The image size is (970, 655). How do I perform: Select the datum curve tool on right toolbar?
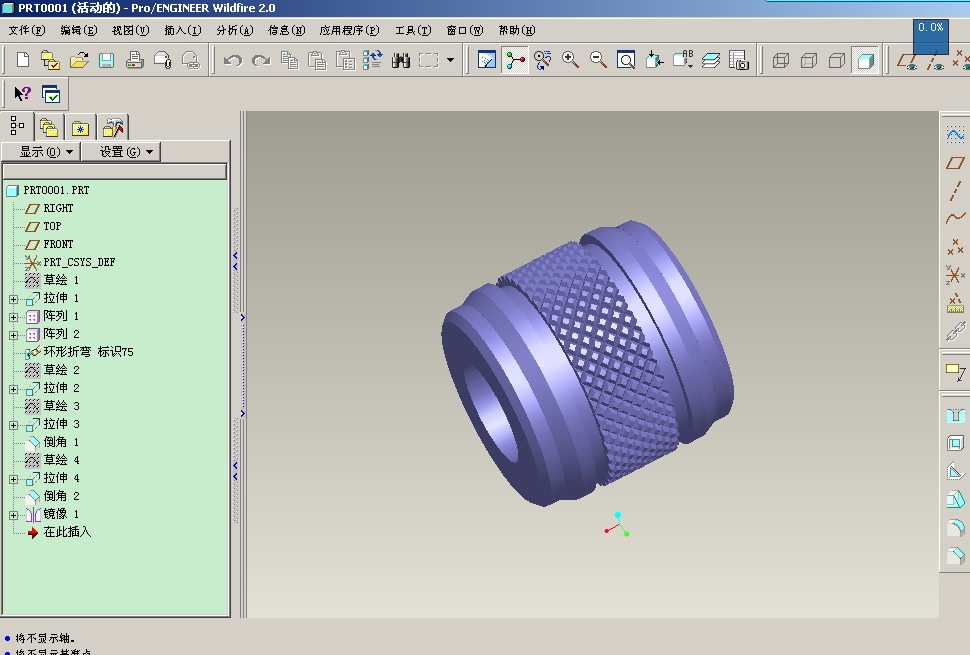[x=955, y=218]
